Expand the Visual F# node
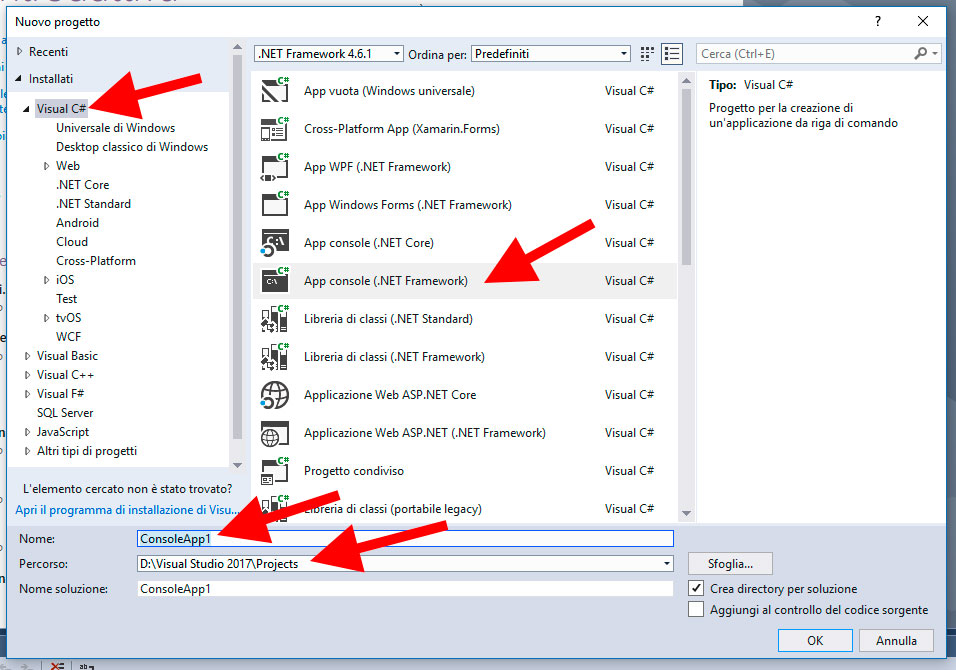Screen dimensions: 956x670 coord(27,394)
